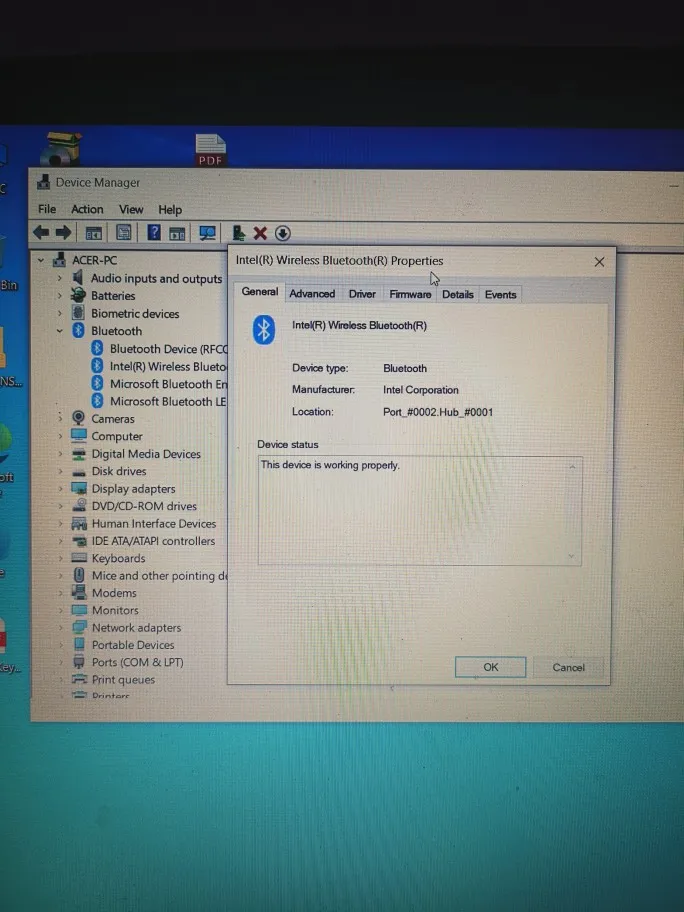684x912 pixels.
Task: Click the Enable device green icon in toolbar
Action: (238, 233)
